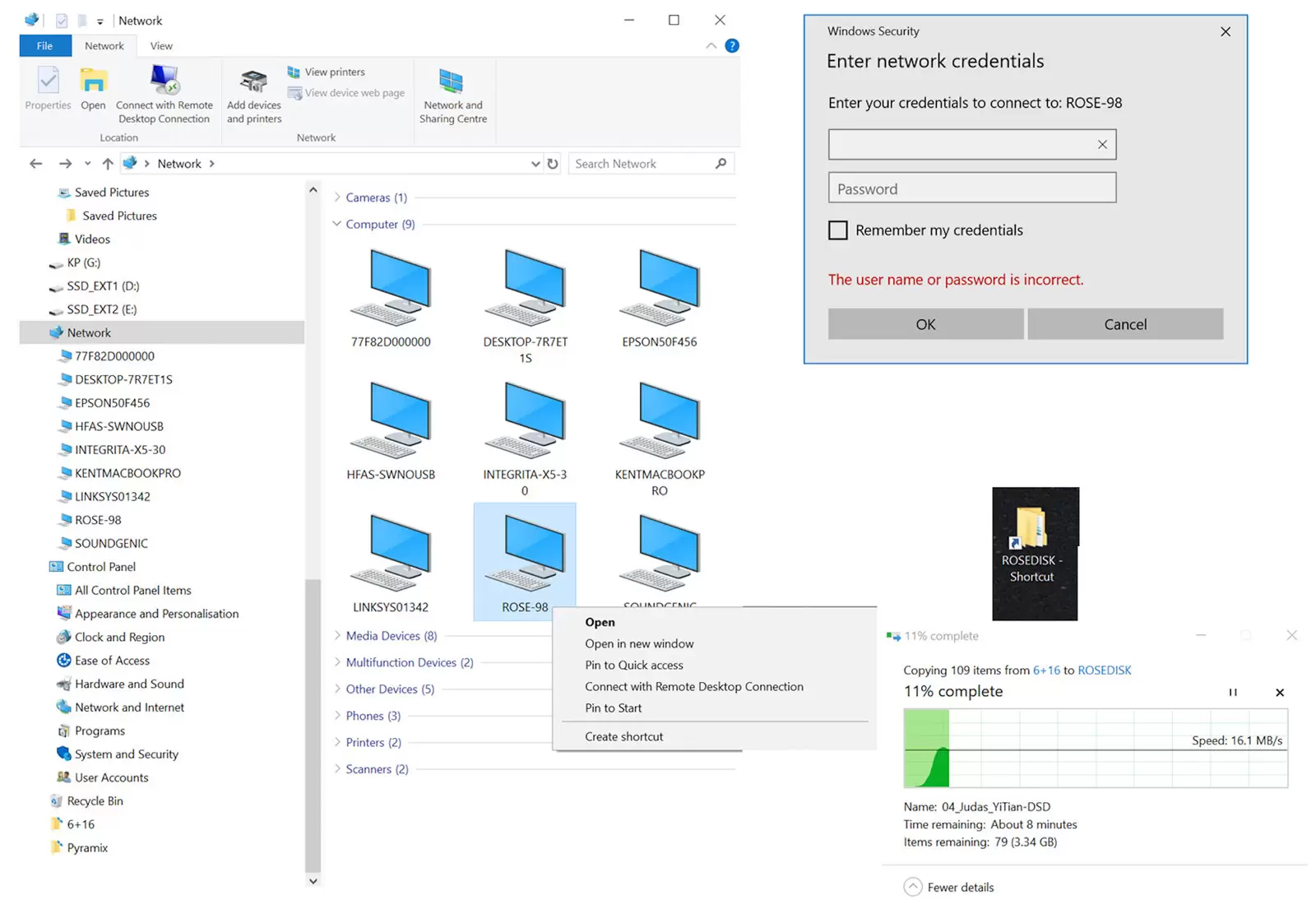Click the help question mark icon
Image resolution: width=1316 pixels, height=914 pixels.
click(732, 46)
